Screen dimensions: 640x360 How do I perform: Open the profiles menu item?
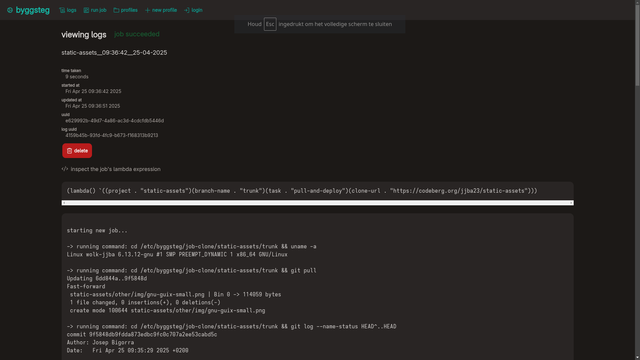[125, 10]
